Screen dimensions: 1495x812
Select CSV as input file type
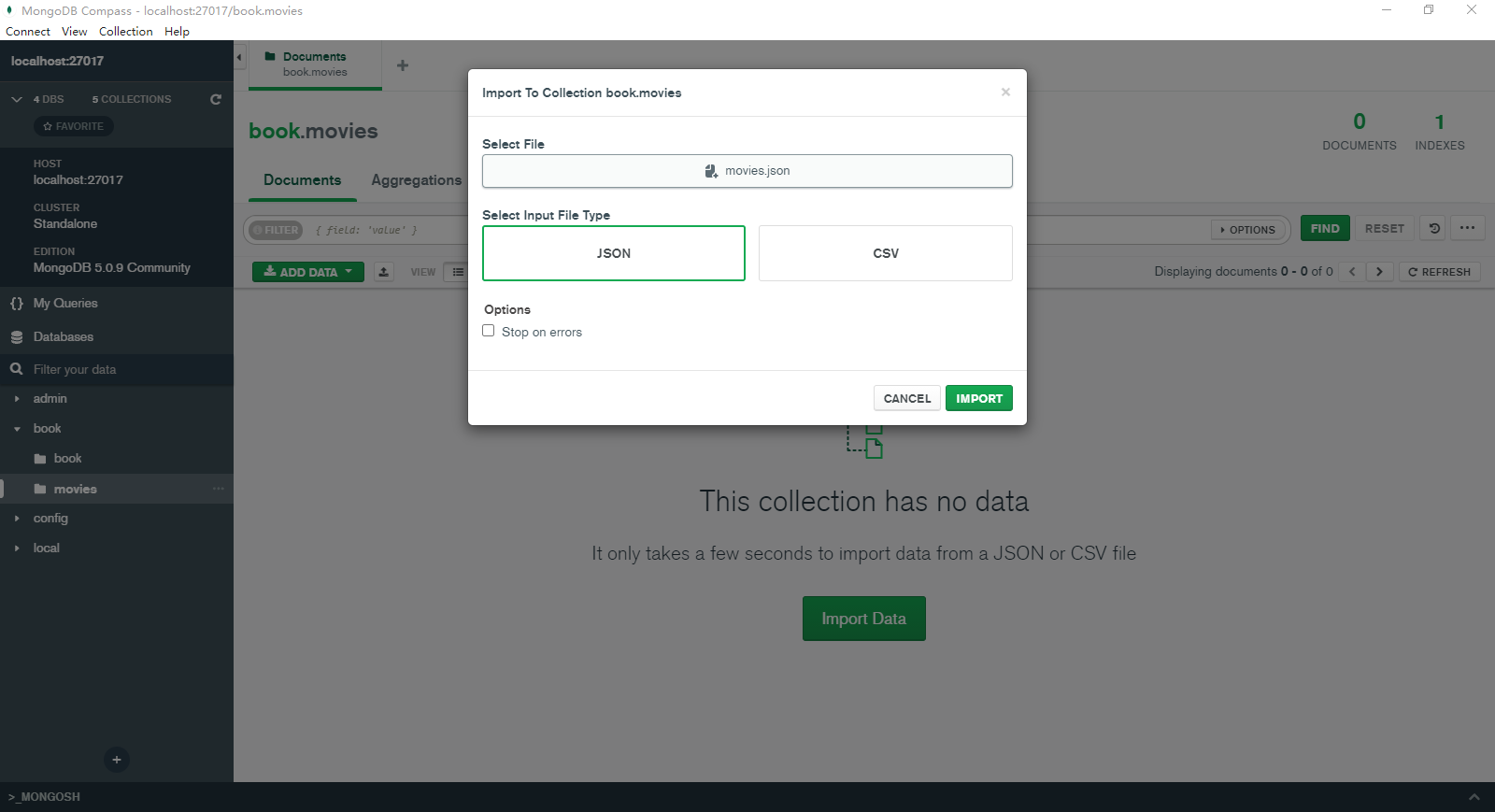[x=886, y=253]
